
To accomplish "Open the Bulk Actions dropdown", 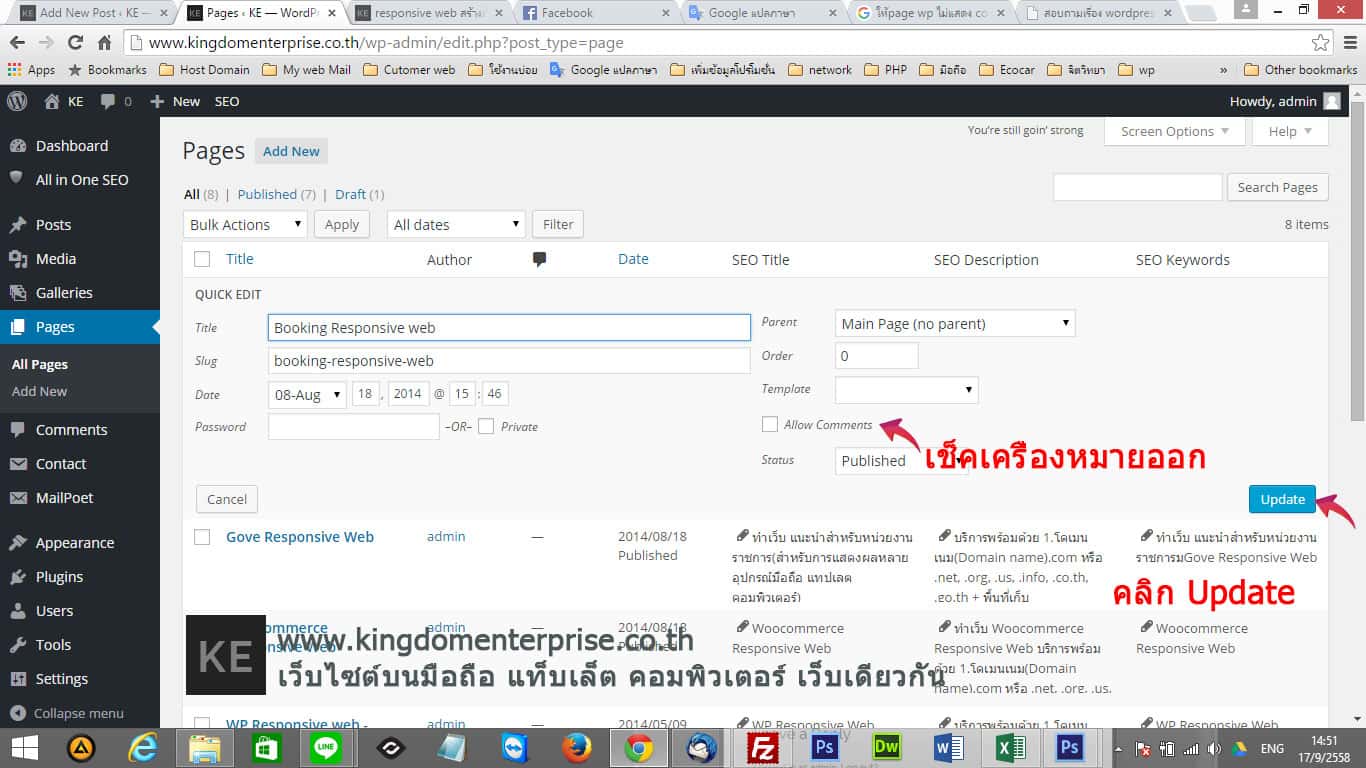I will click(245, 224).
